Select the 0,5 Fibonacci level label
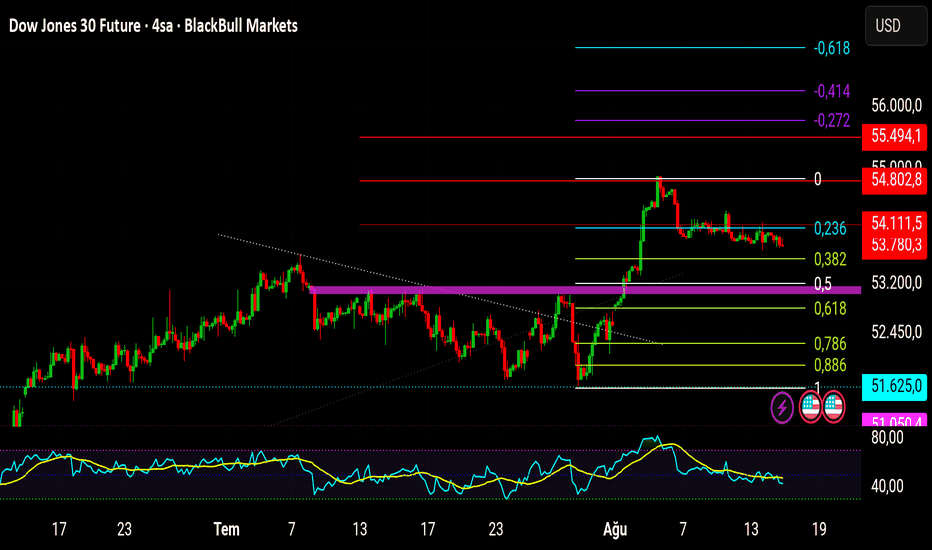 823,284
